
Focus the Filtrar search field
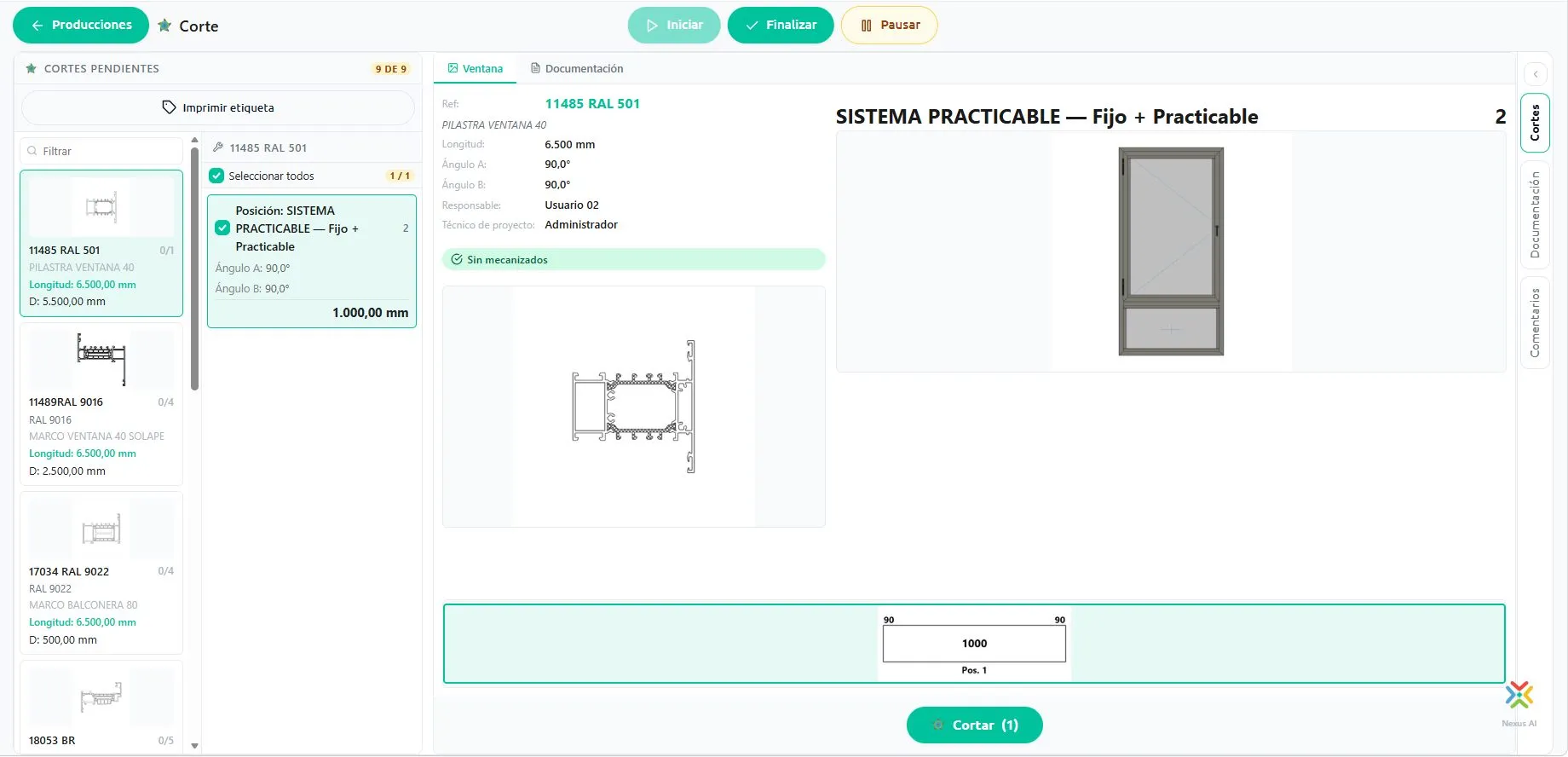click(x=101, y=151)
